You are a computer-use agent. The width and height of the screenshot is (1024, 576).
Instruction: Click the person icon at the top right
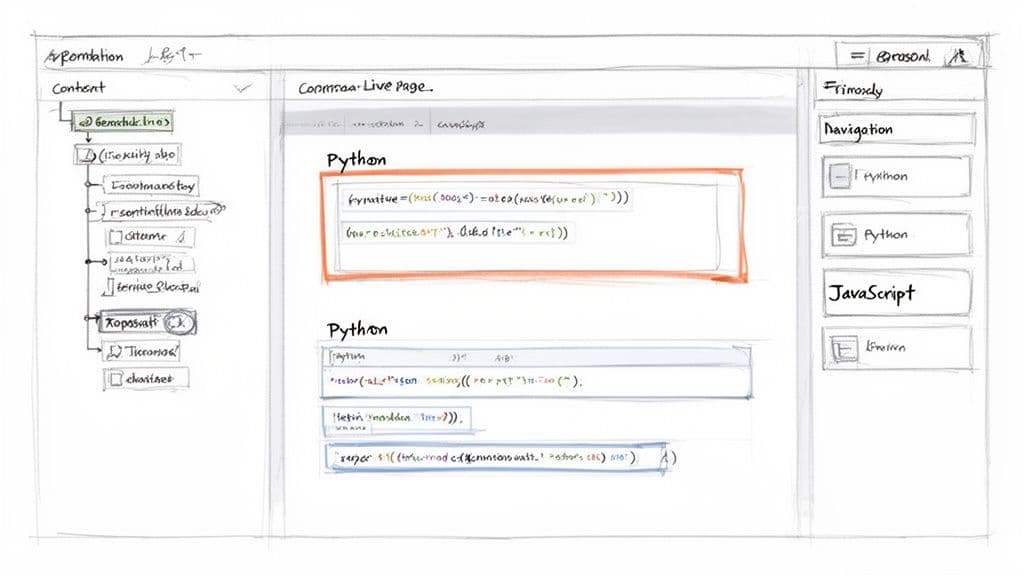tap(958, 57)
